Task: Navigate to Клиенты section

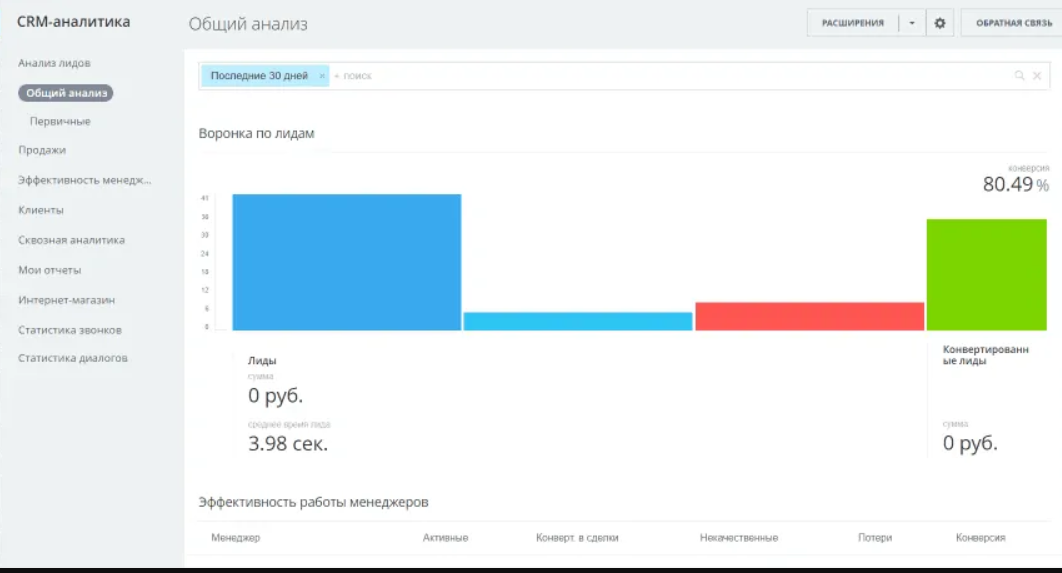Action: click(x=41, y=210)
